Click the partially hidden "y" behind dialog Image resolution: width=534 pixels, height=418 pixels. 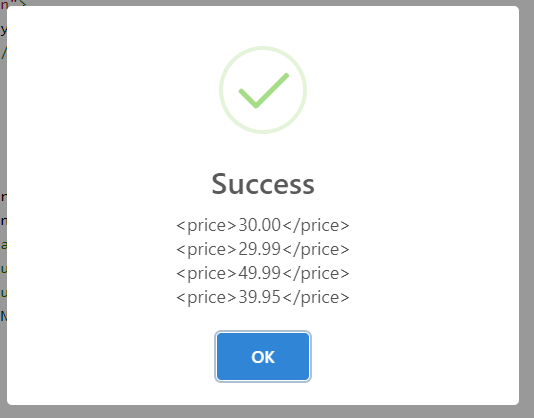click(3, 30)
